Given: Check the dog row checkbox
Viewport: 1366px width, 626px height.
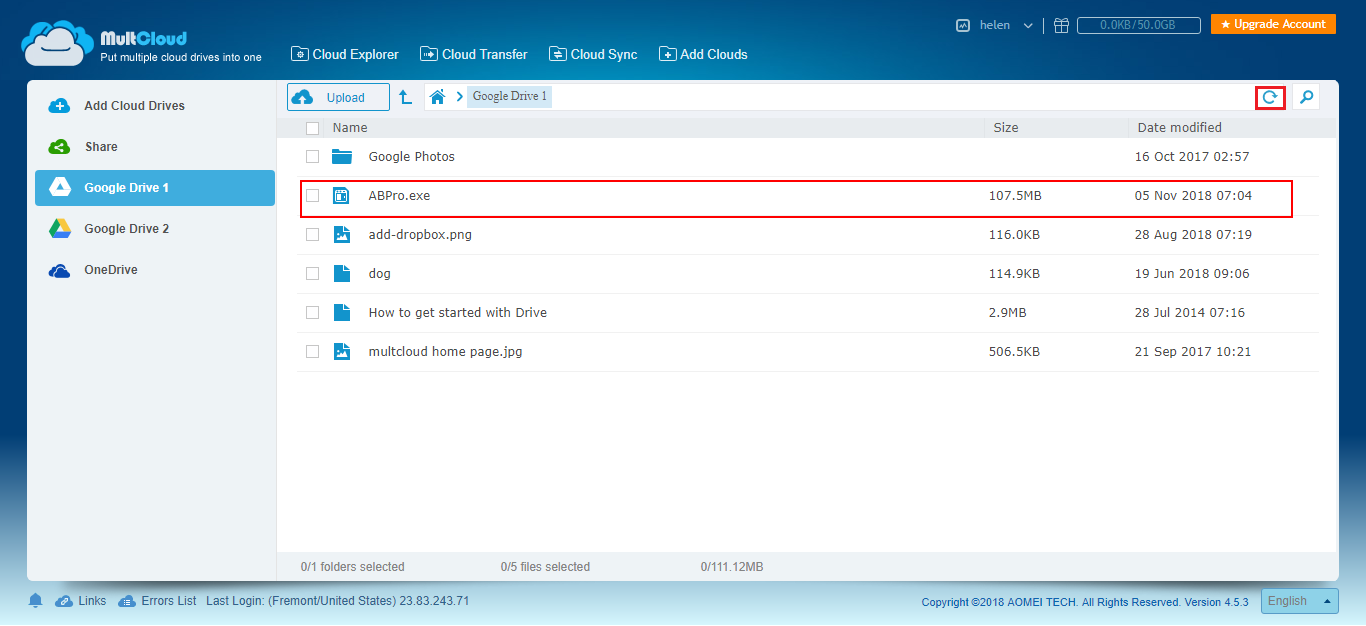Looking at the screenshot, I should [x=313, y=274].
